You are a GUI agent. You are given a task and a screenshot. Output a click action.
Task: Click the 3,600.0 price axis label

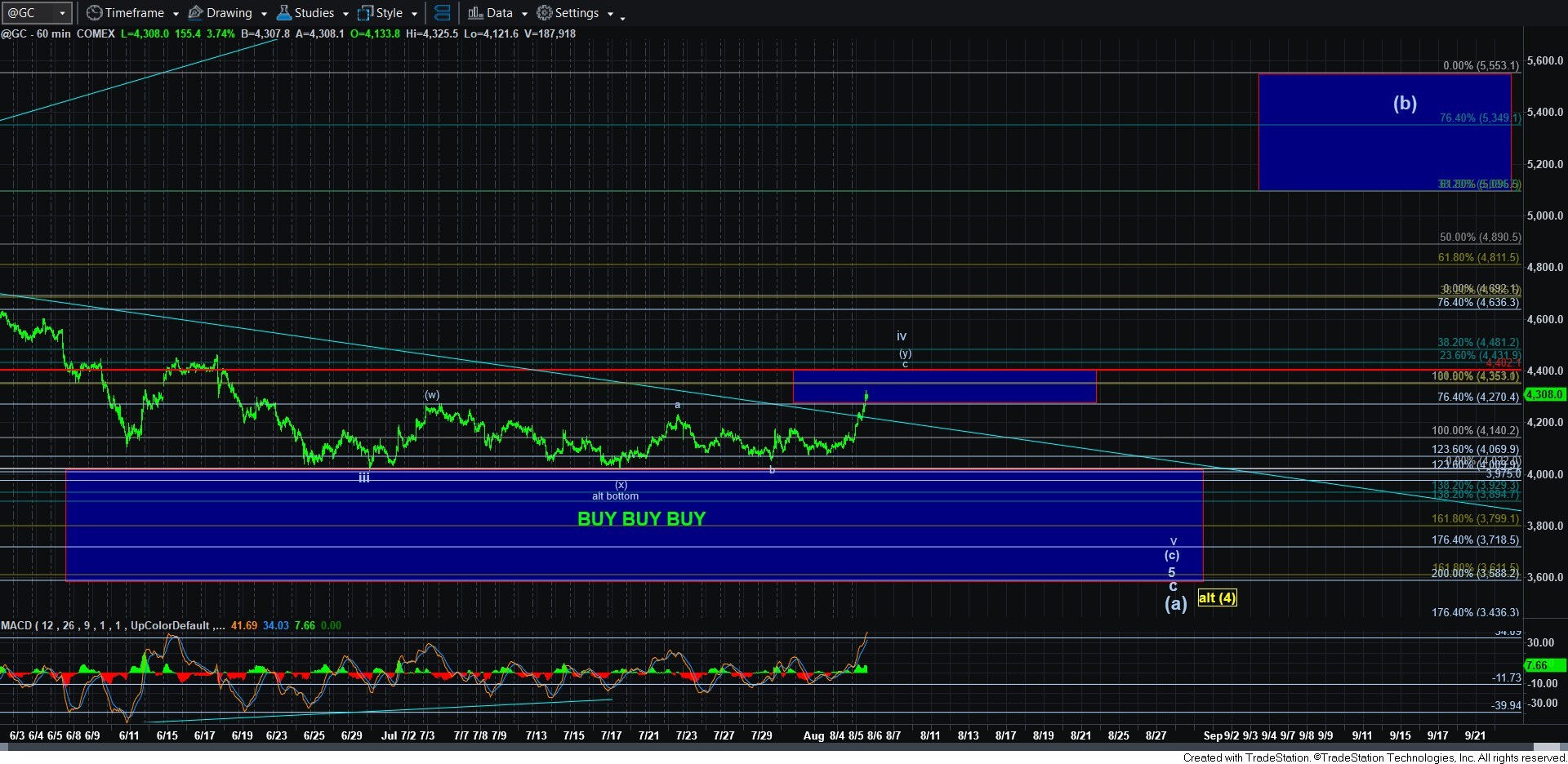coord(1544,577)
